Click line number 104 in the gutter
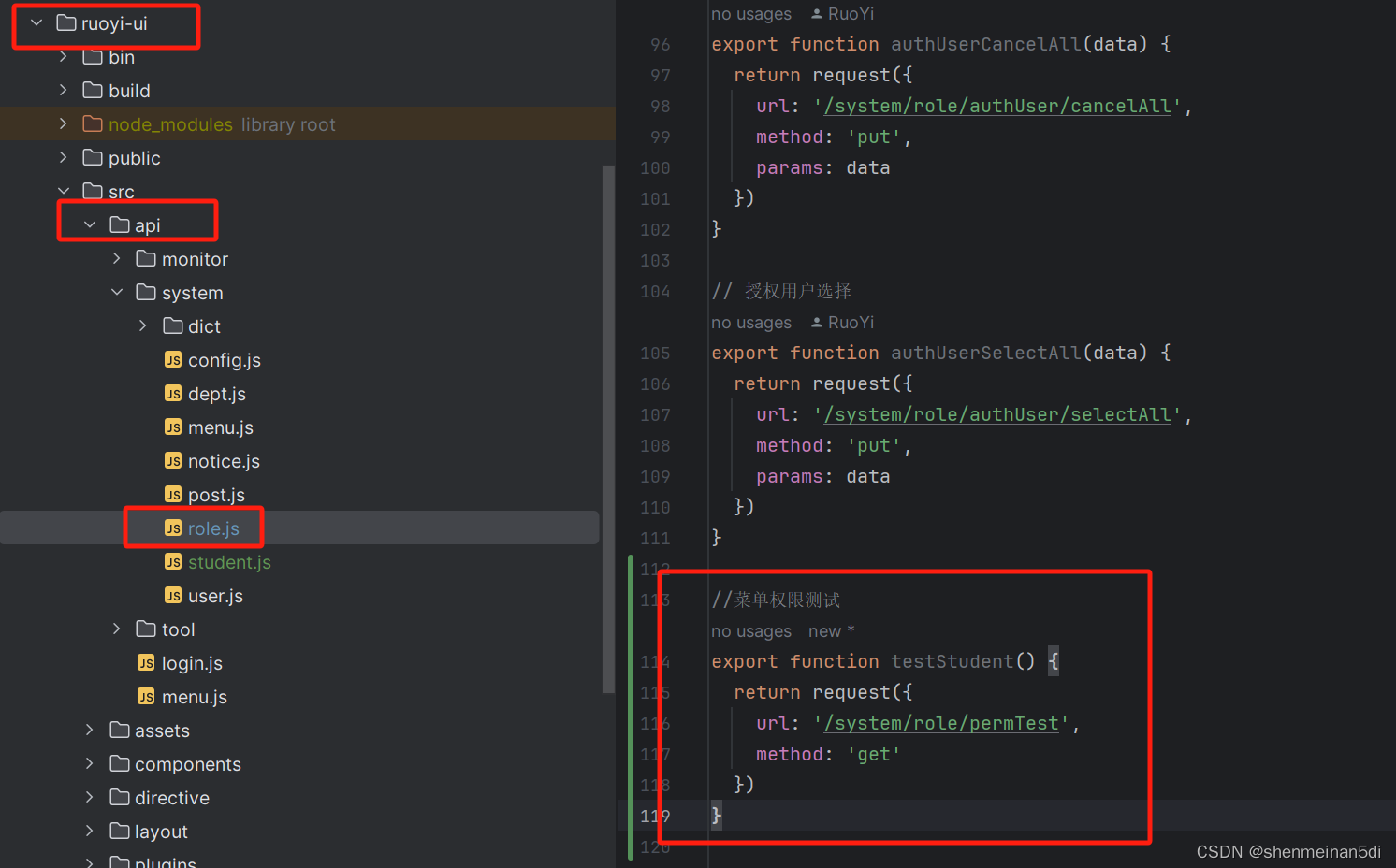The image size is (1396, 868). tap(655, 291)
